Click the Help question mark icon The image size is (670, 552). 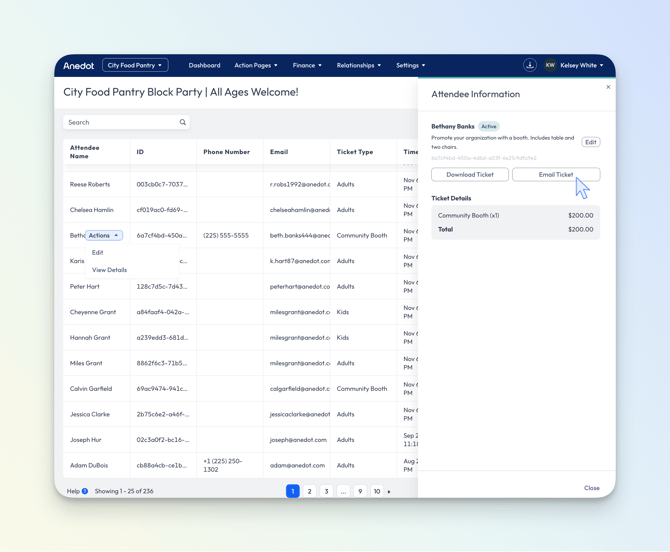click(85, 491)
